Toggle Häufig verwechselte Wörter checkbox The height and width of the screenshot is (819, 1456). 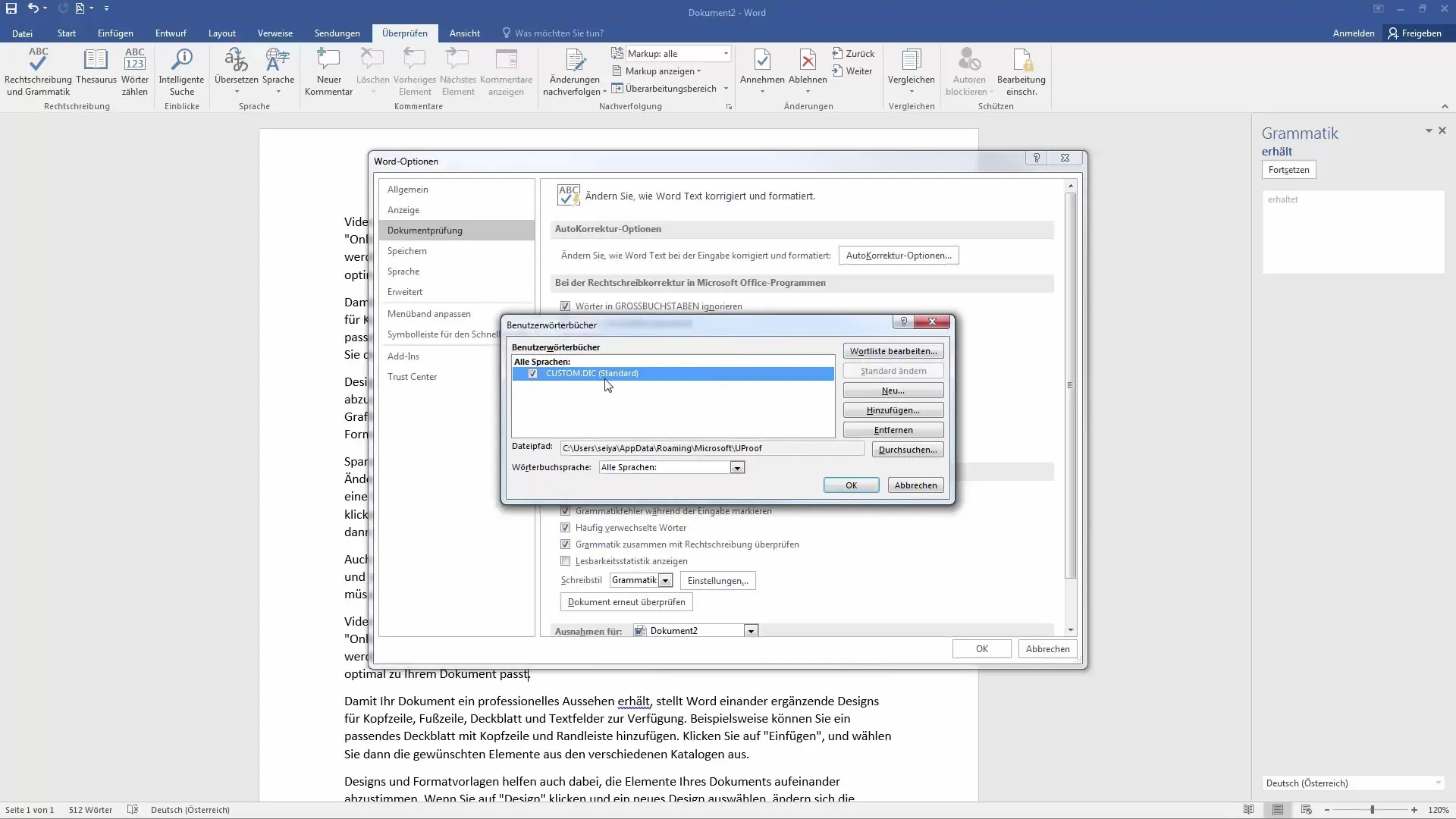click(x=565, y=528)
